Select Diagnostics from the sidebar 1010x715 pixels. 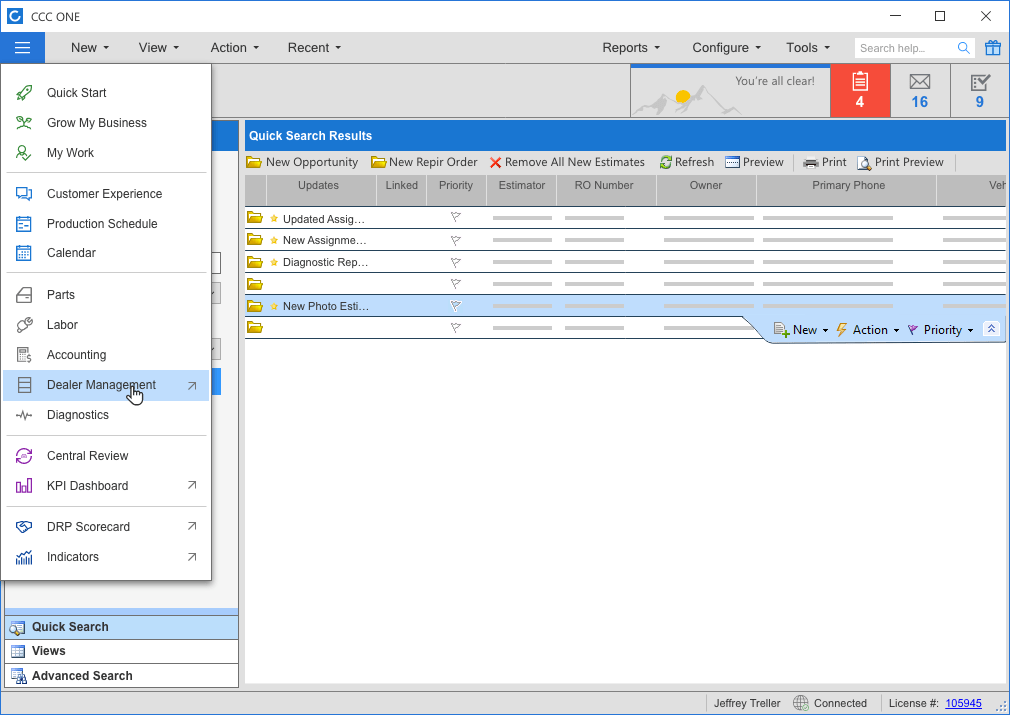77,414
